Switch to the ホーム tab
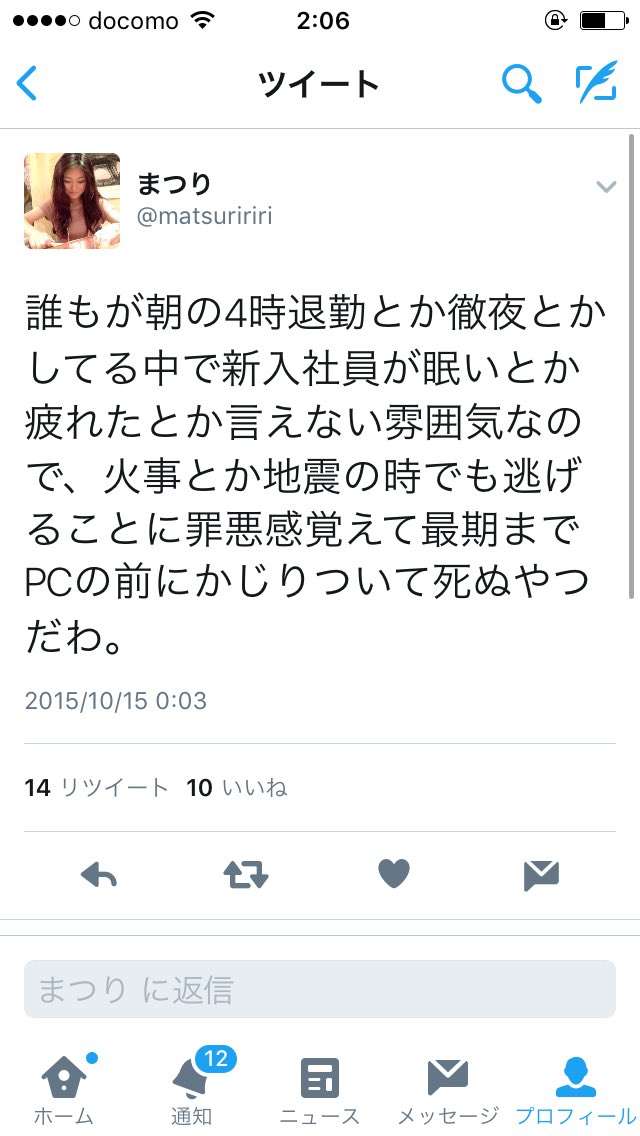640x1136 pixels. [x=64, y=1091]
